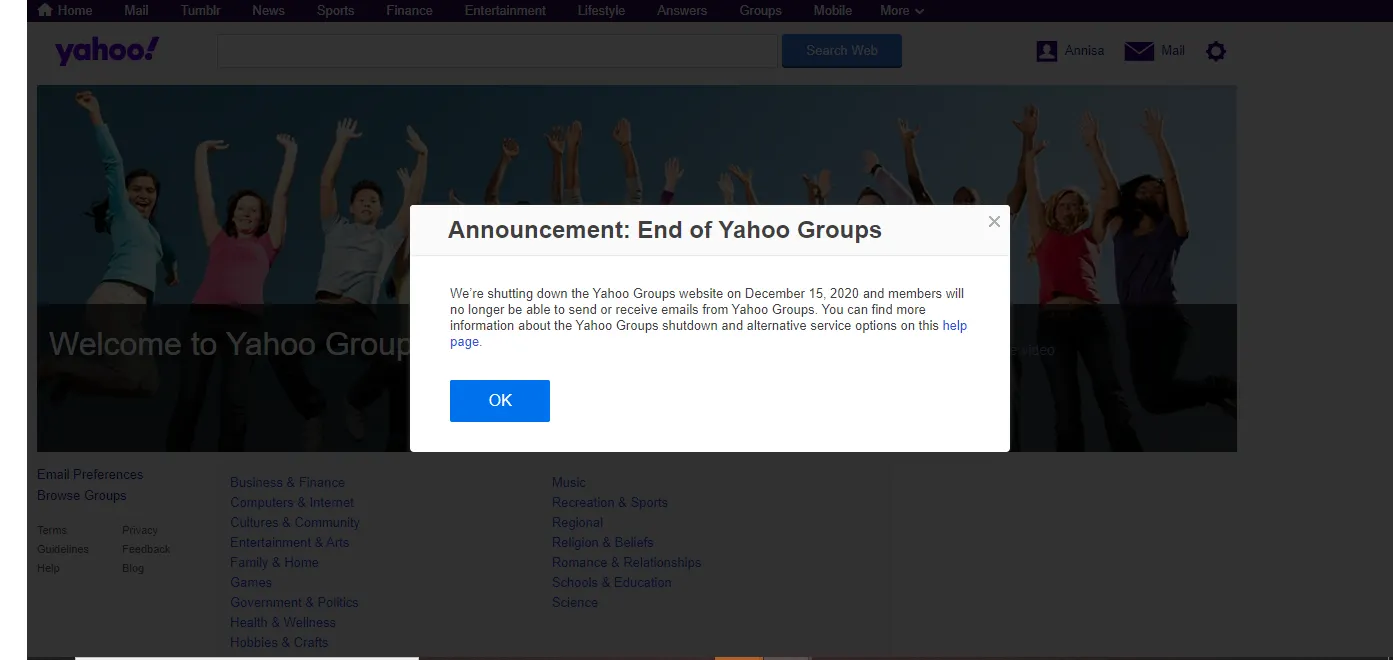
Task: Open the Privacy footer link
Action: pos(140,530)
